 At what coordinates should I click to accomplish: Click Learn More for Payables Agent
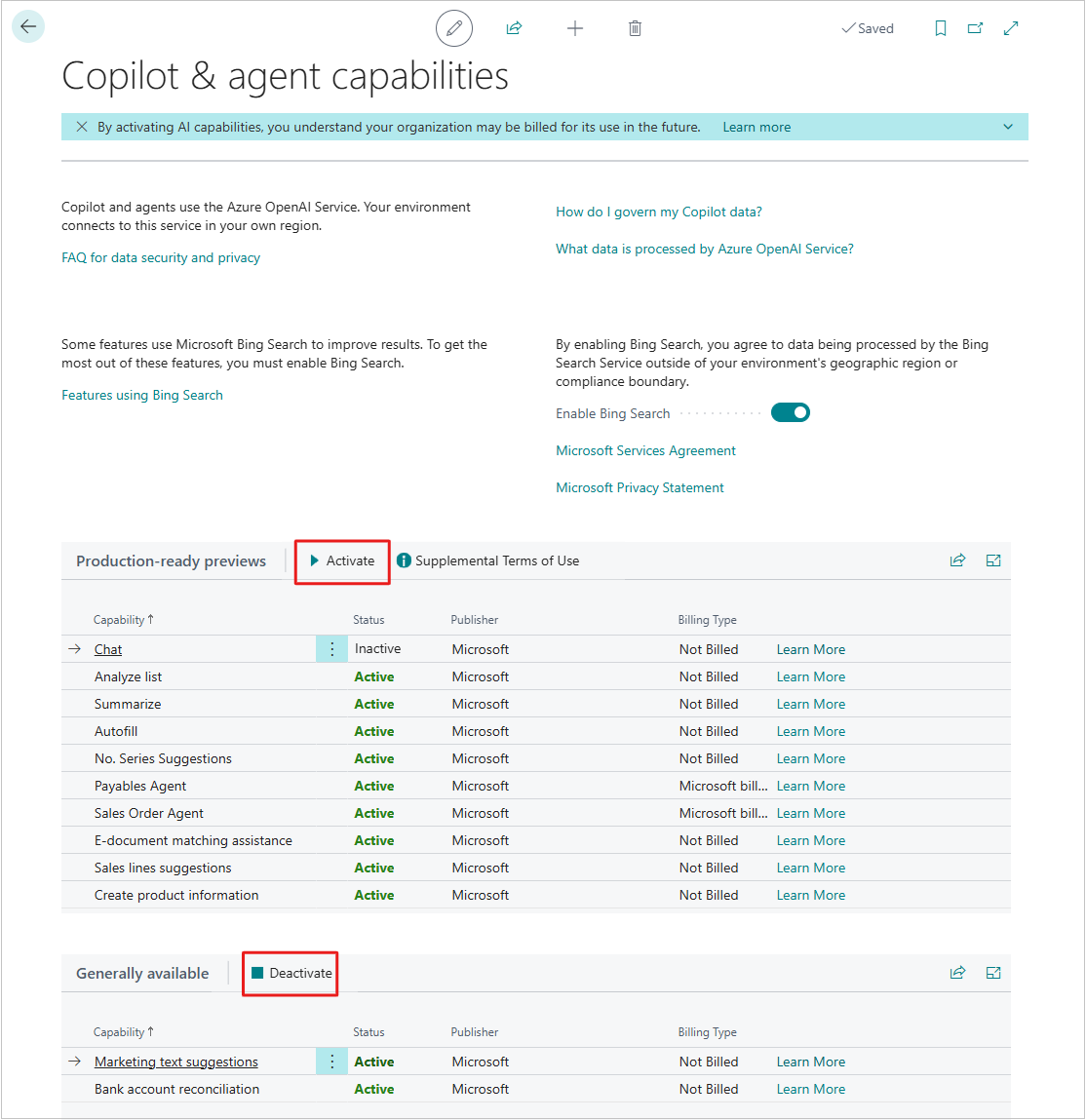point(810,786)
